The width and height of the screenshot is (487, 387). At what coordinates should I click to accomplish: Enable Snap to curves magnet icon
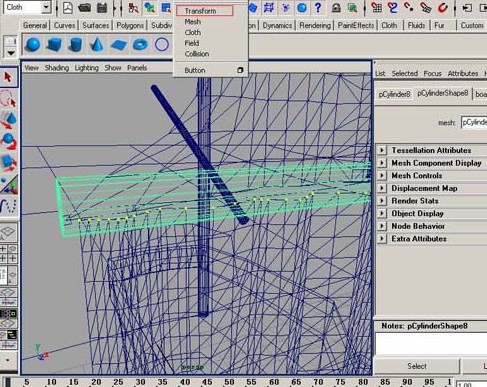393,8
